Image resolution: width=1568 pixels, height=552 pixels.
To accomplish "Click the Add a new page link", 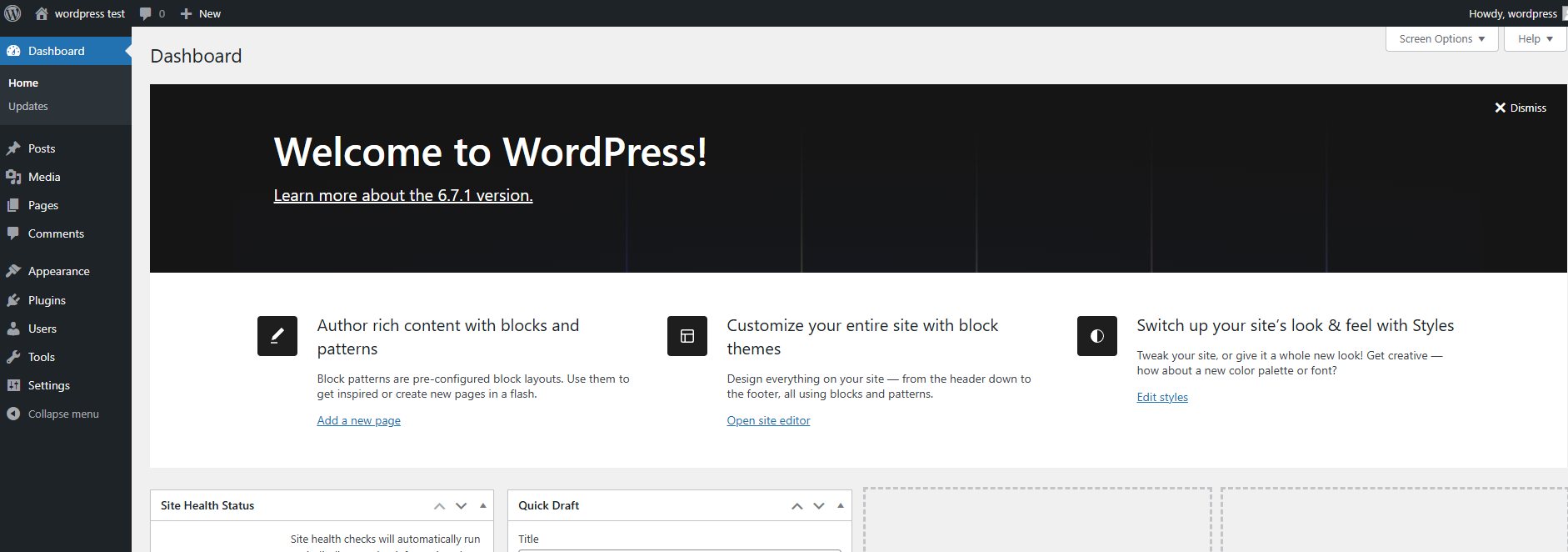I will (359, 420).
